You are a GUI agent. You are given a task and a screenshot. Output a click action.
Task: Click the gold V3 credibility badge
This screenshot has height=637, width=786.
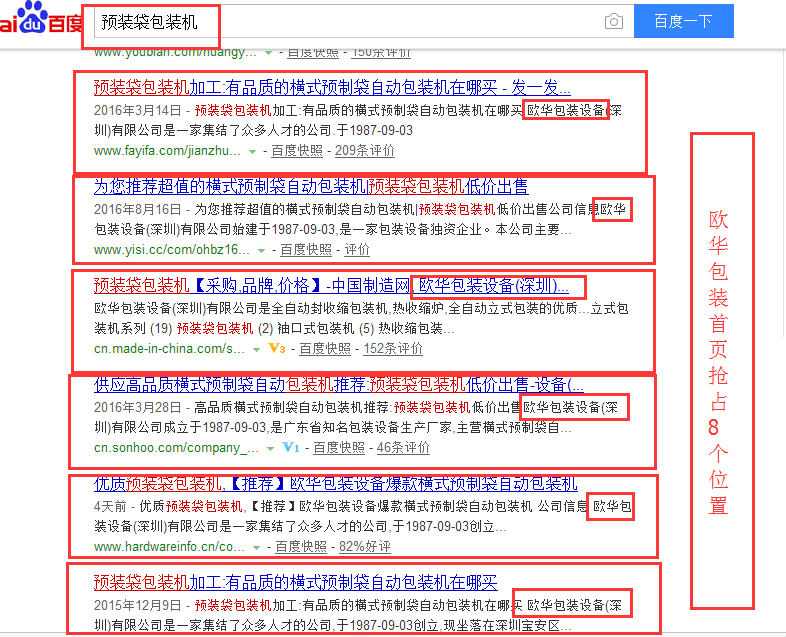[x=278, y=349]
